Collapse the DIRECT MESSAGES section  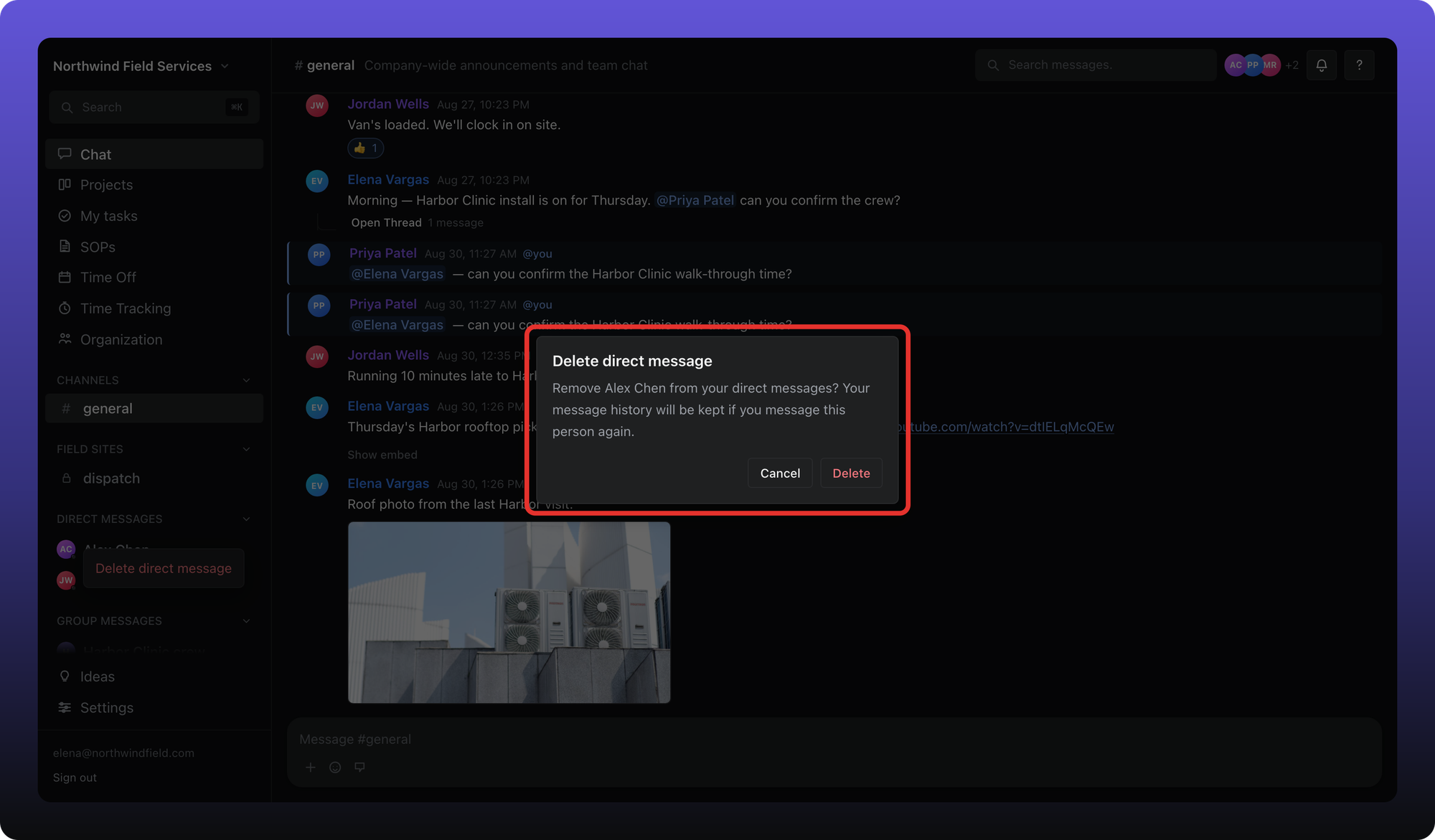[246, 519]
